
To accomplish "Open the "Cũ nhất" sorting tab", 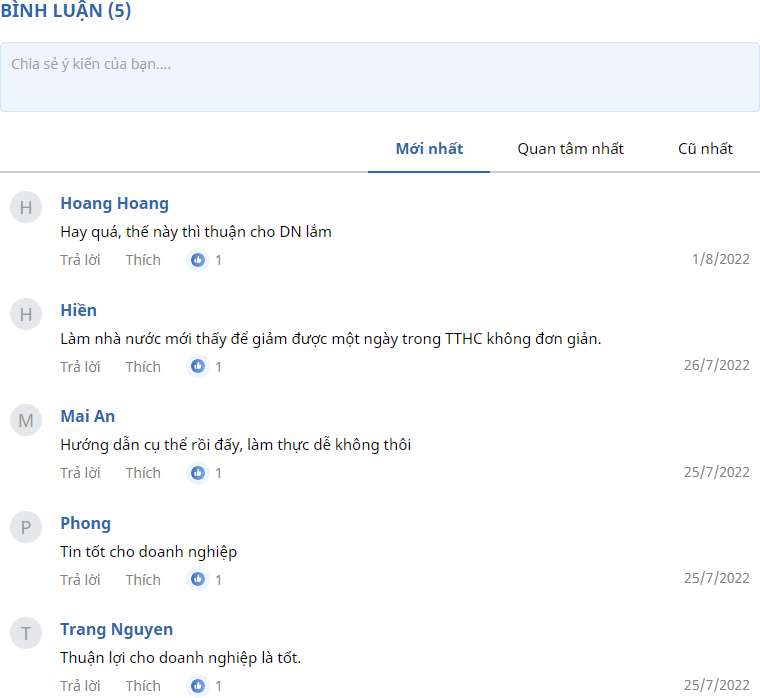I will [x=705, y=149].
